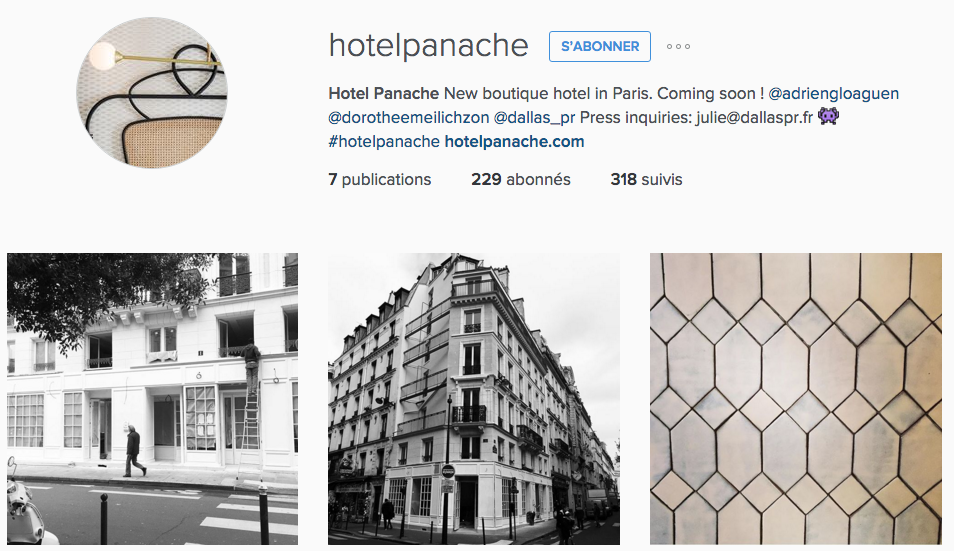Viewport: 954px width, 551px height.
Task: Show the 229 abonnés followers list
Action: [521, 179]
